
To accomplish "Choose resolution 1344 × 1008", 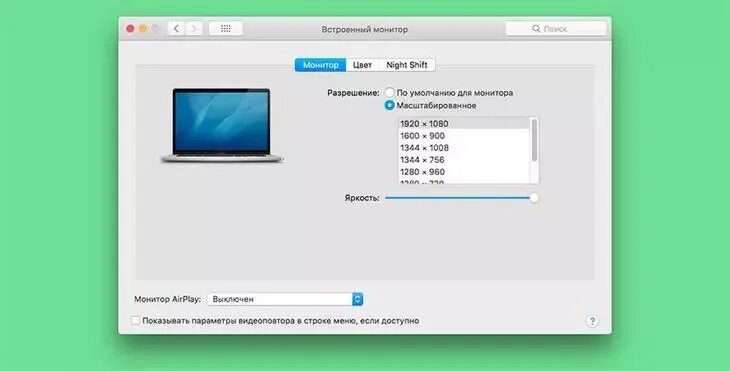I will click(x=464, y=148).
